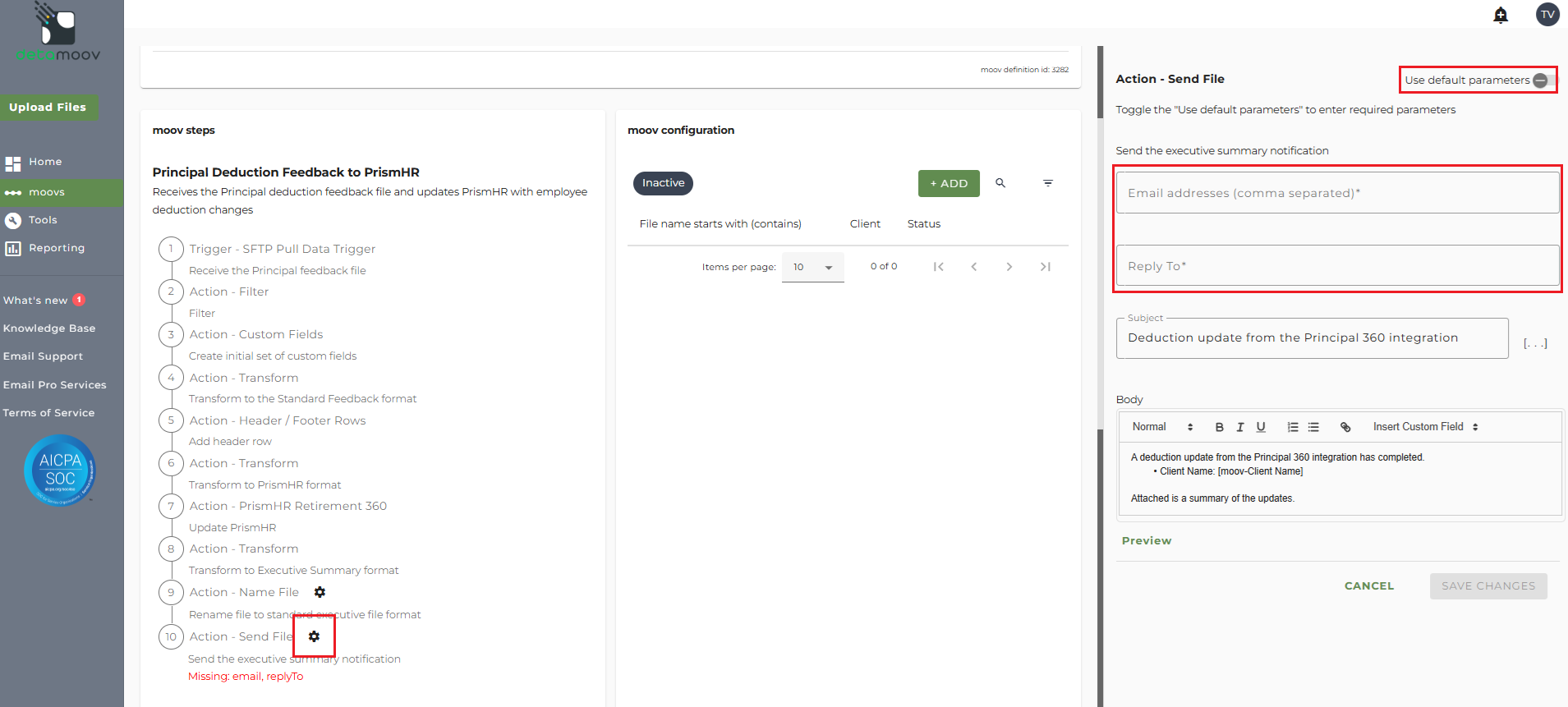The image size is (1568, 707).
Task: Open the TV user avatar menu
Action: point(1547,14)
